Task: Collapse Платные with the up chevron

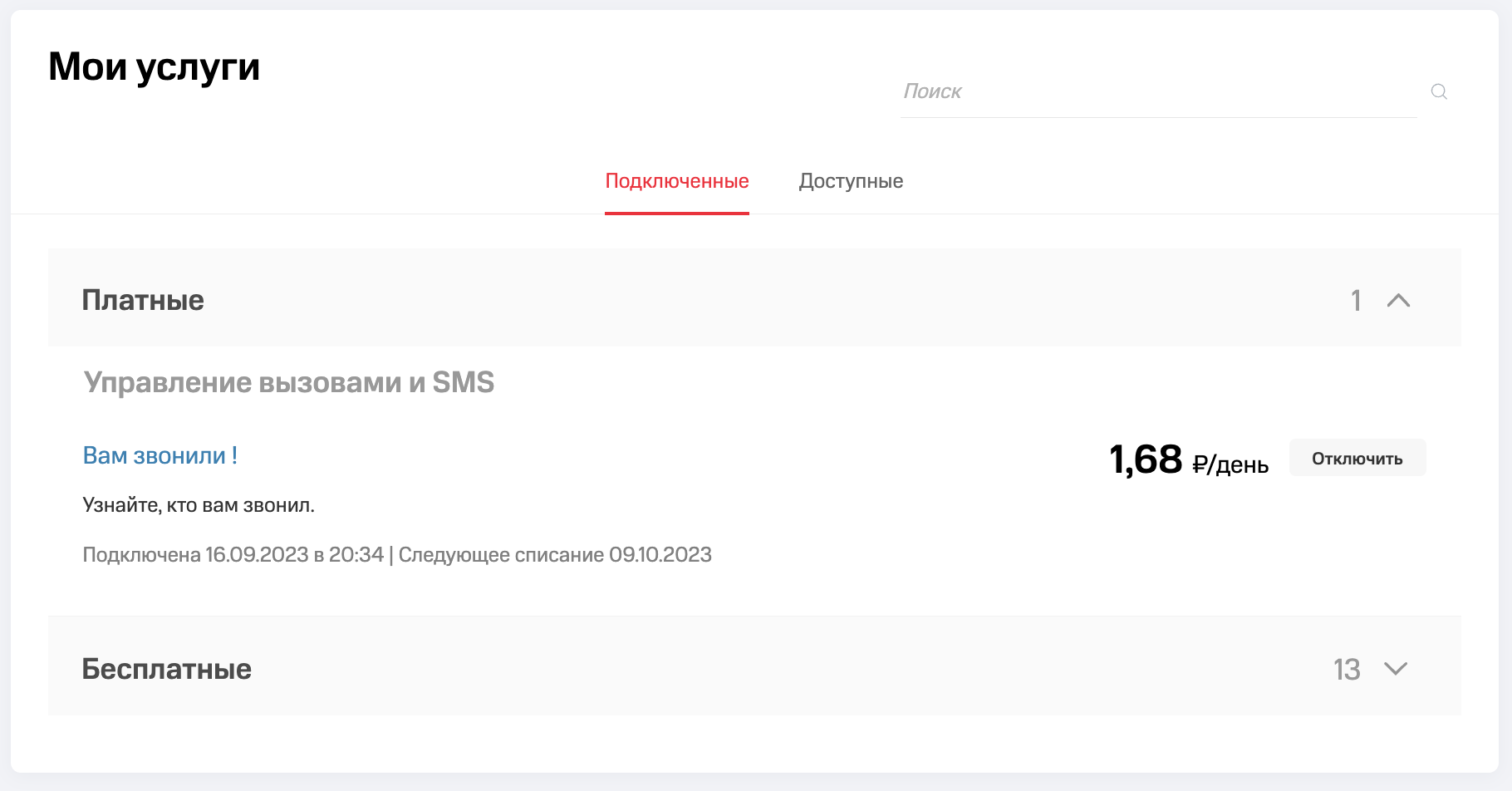Action: tap(1398, 301)
